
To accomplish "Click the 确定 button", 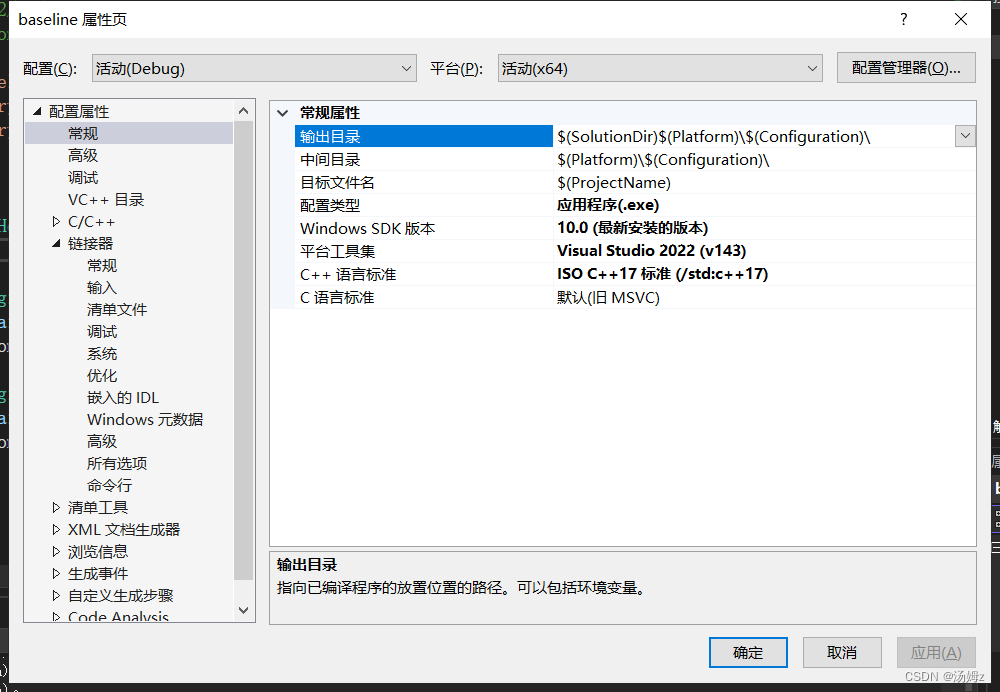I will click(747, 652).
